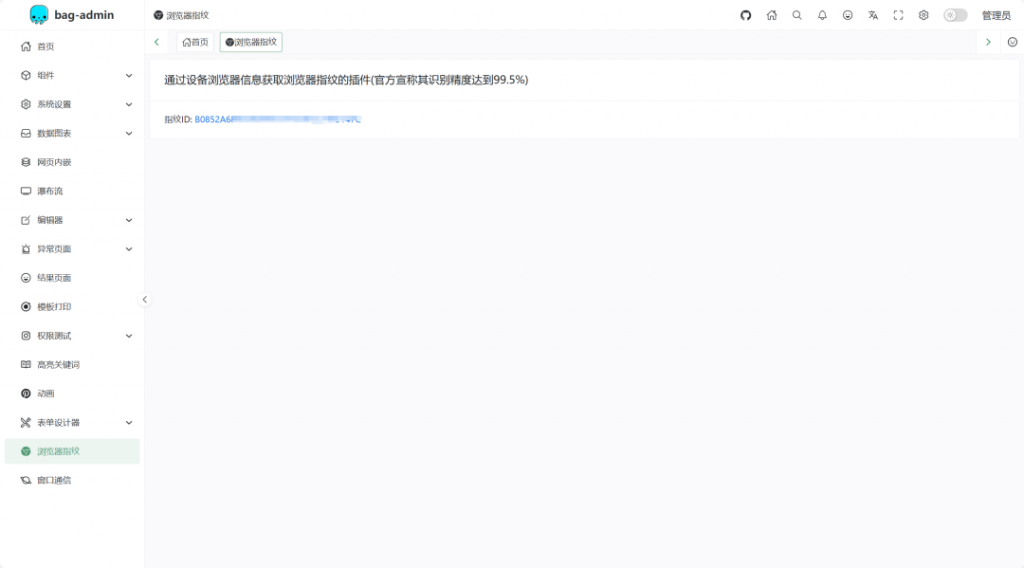Click the home icon in top toolbar
Viewport: 1024px width, 568px height.
tap(771, 15)
